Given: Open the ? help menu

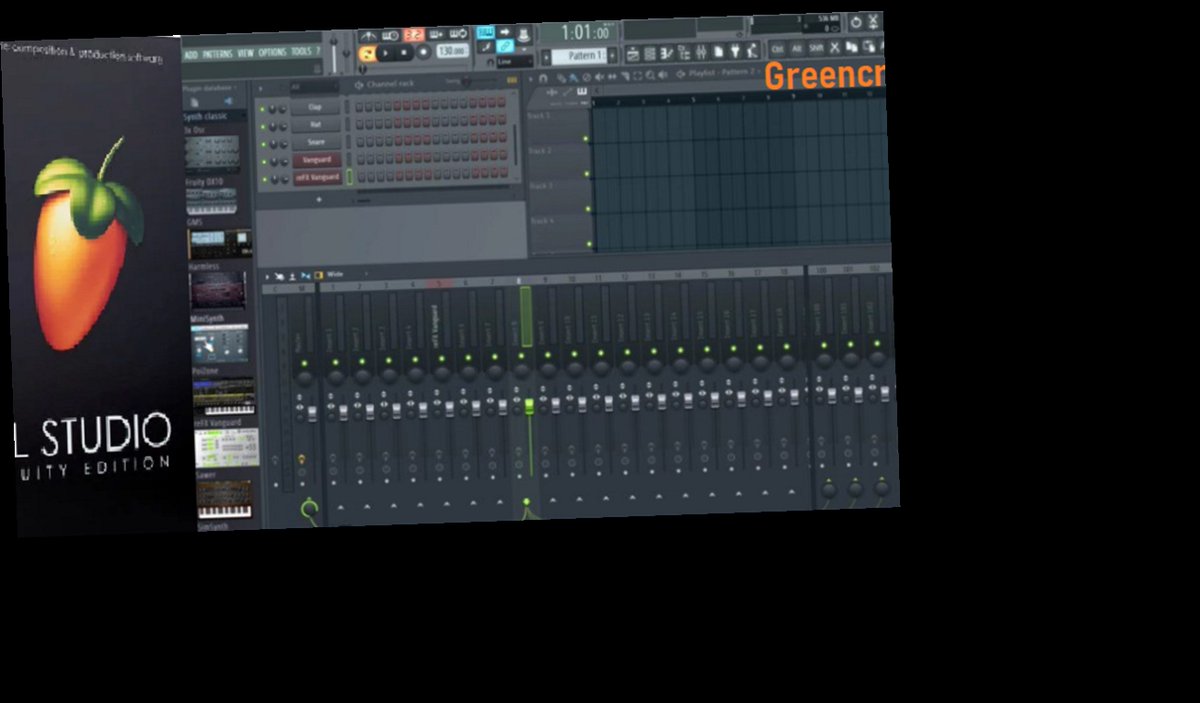Looking at the screenshot, I should click(318, 51).
